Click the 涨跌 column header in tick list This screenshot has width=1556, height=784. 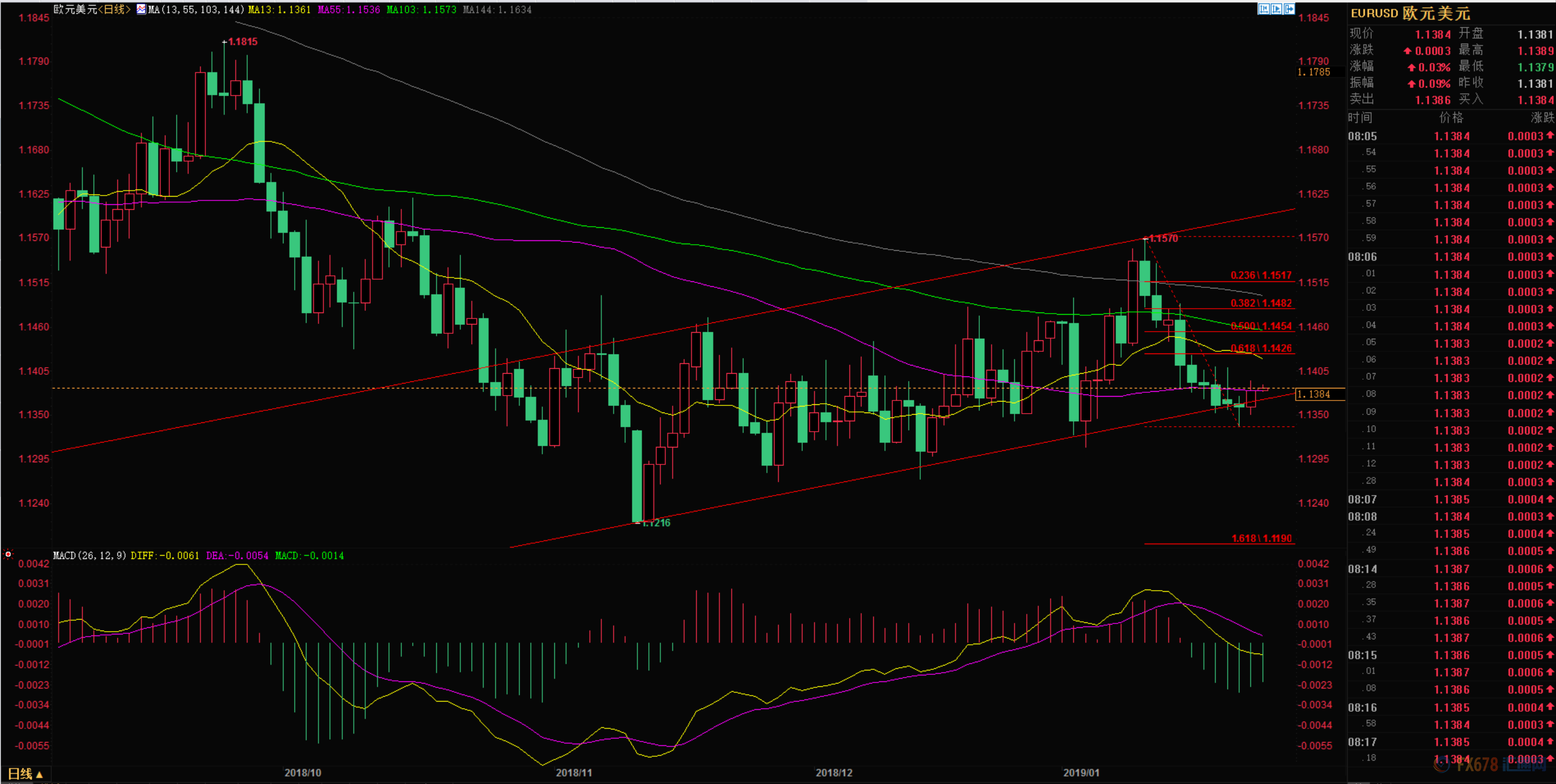(x=1542, y=117)
